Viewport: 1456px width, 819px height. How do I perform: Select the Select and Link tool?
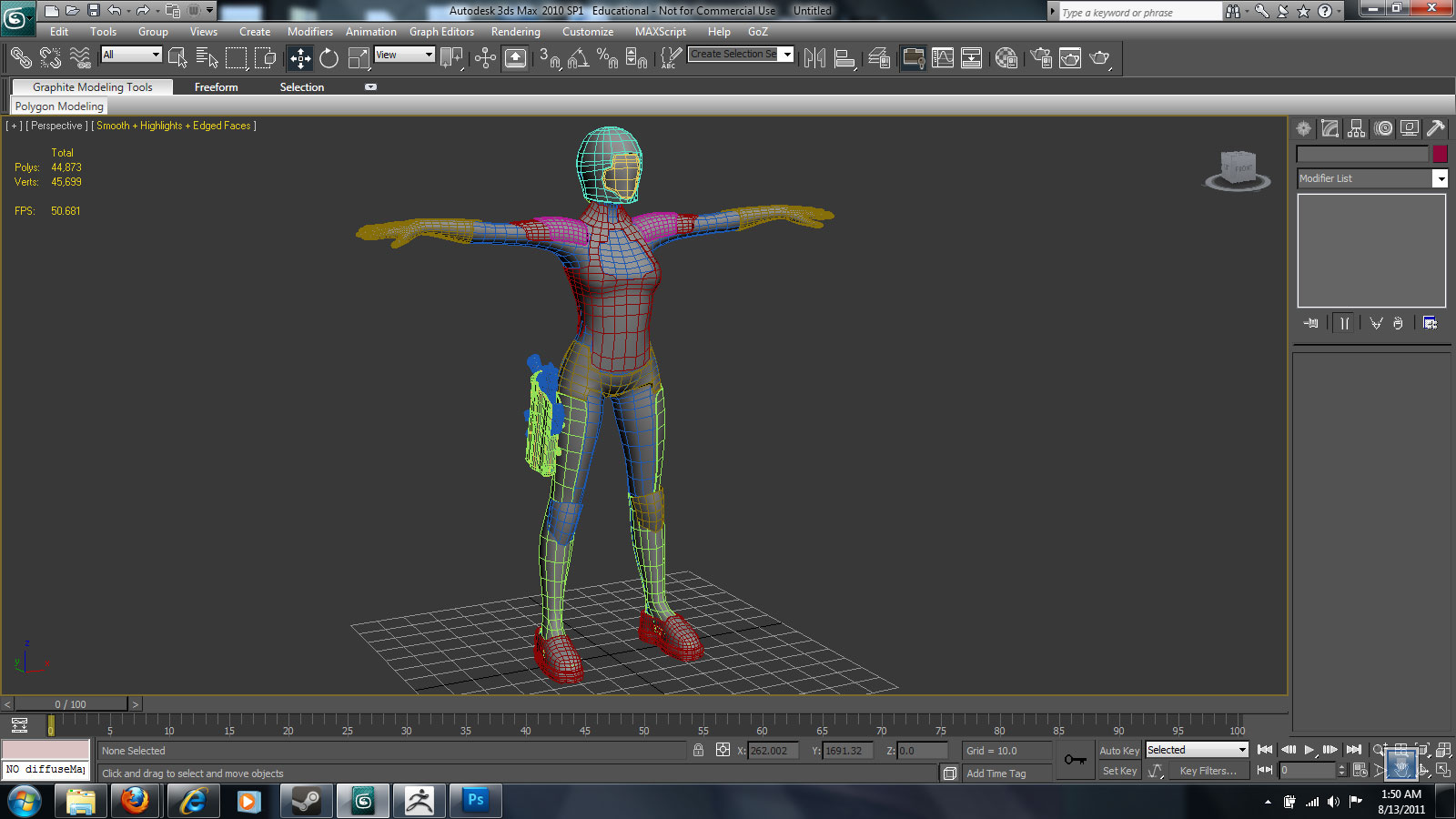pos(20,58)
